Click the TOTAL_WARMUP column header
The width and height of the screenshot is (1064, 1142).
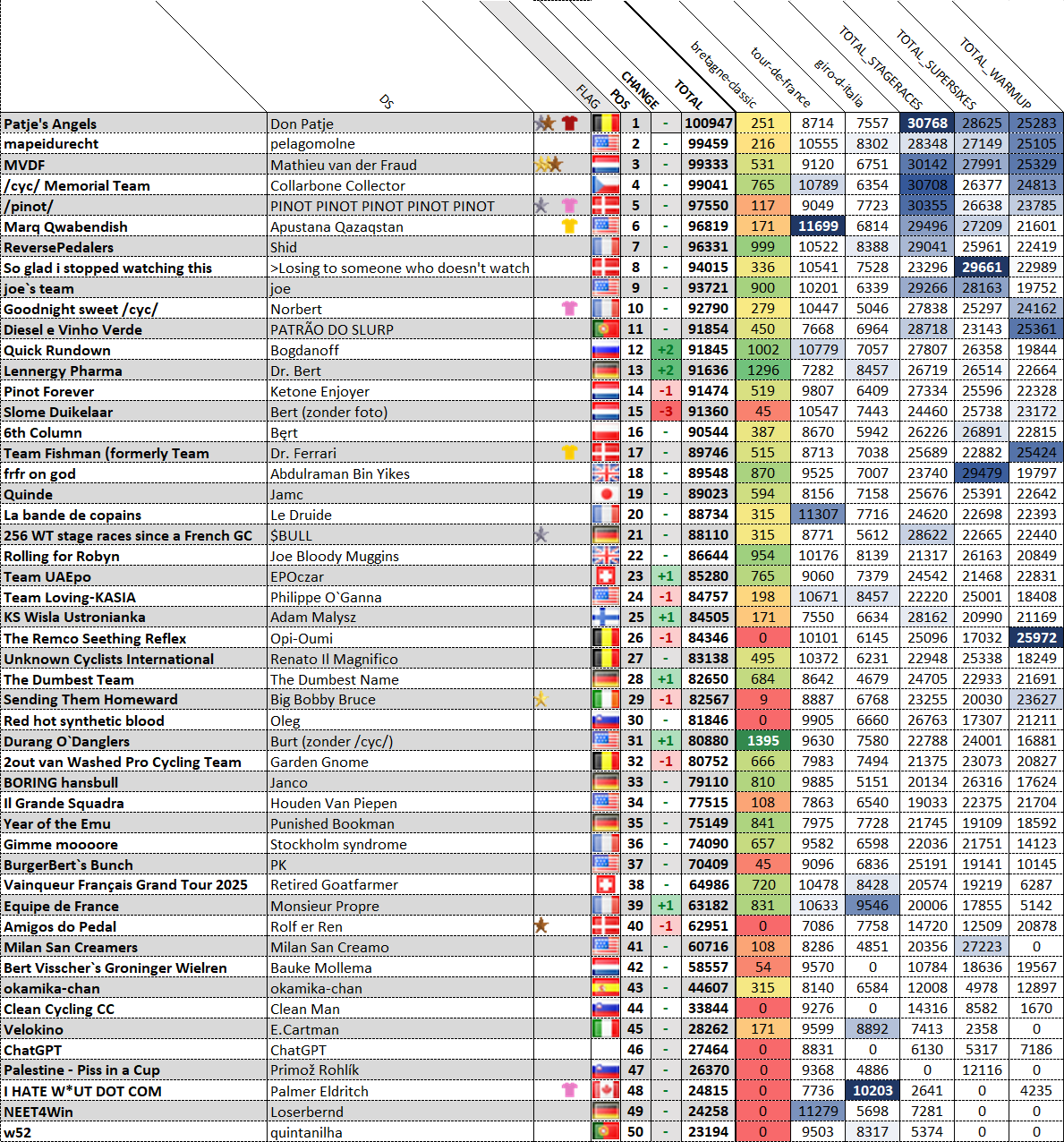995,72
